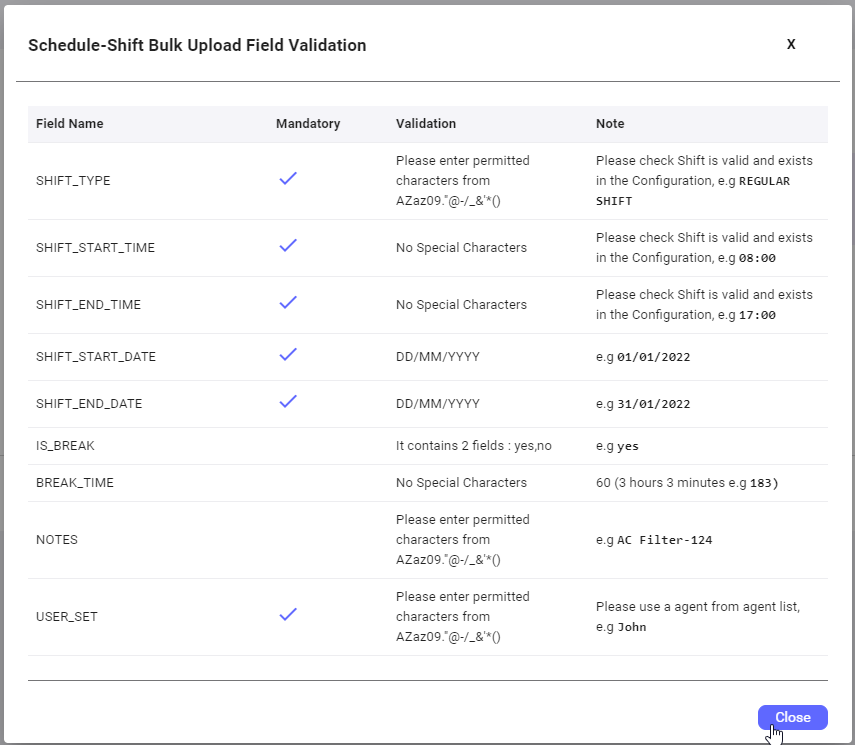
Task: Click the DD/MM/YYYY validation for SHIFT_END_DATE
Action: click(438, 404)
